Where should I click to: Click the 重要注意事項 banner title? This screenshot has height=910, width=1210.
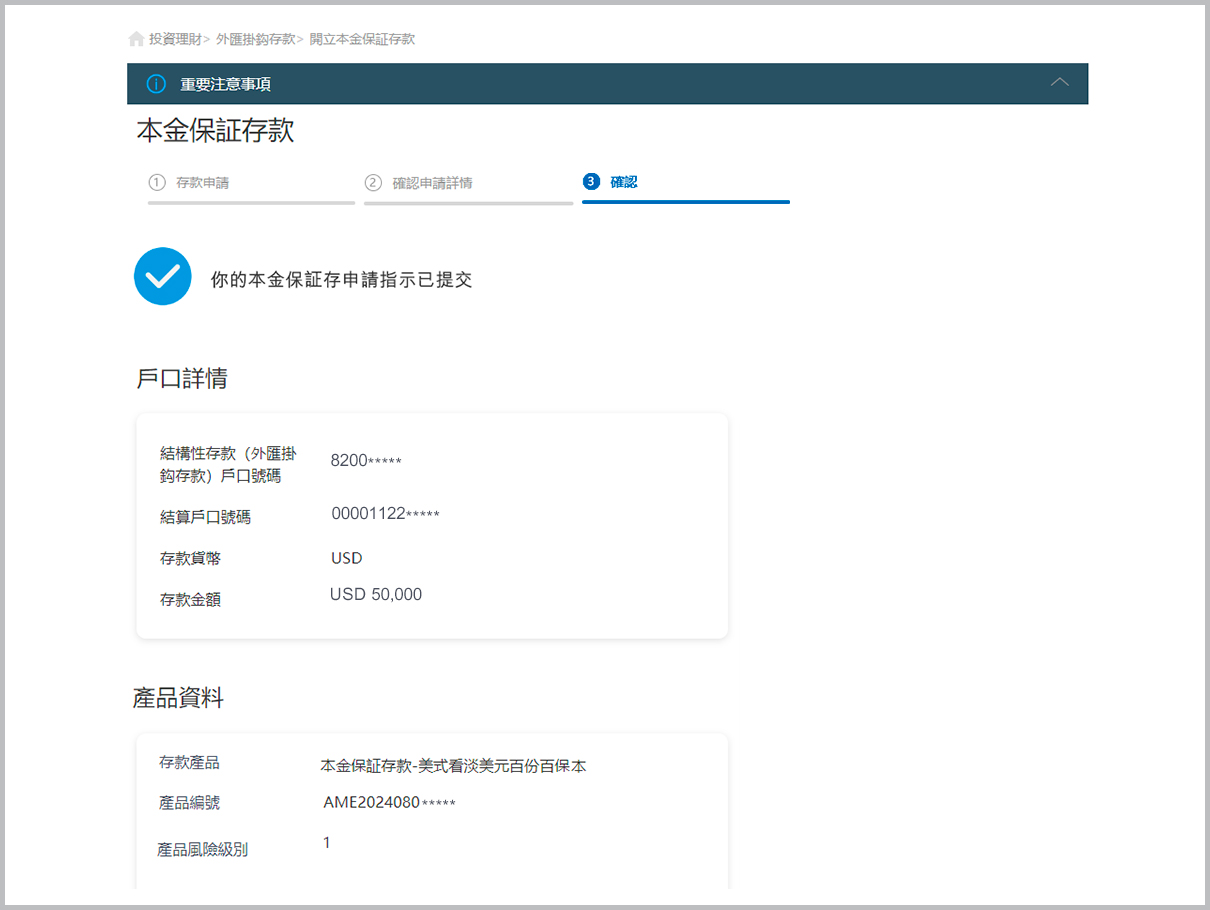(x=226, y=84)
